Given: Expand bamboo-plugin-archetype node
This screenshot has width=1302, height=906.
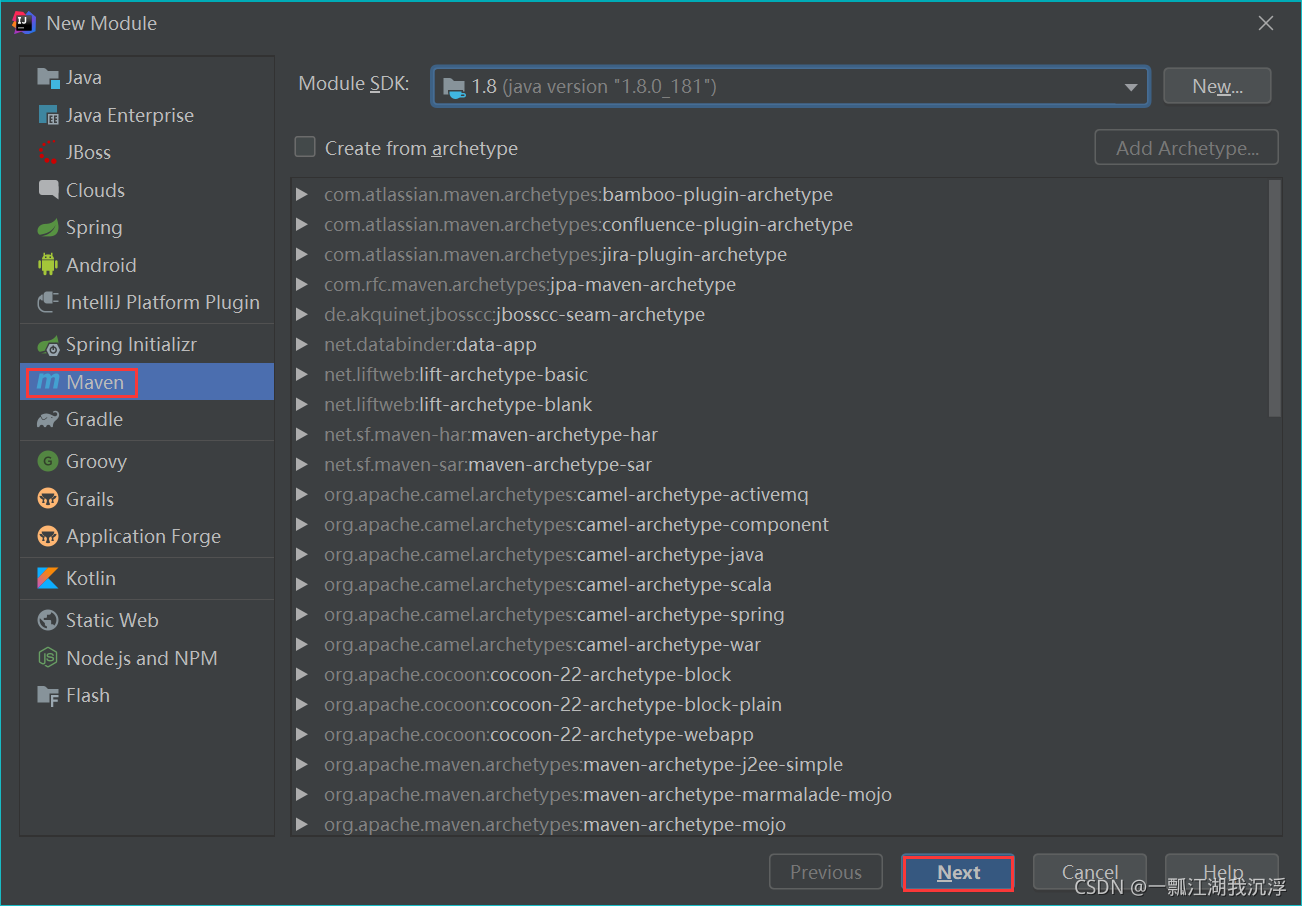Looking at the screenshot, I should click(302, 195).
